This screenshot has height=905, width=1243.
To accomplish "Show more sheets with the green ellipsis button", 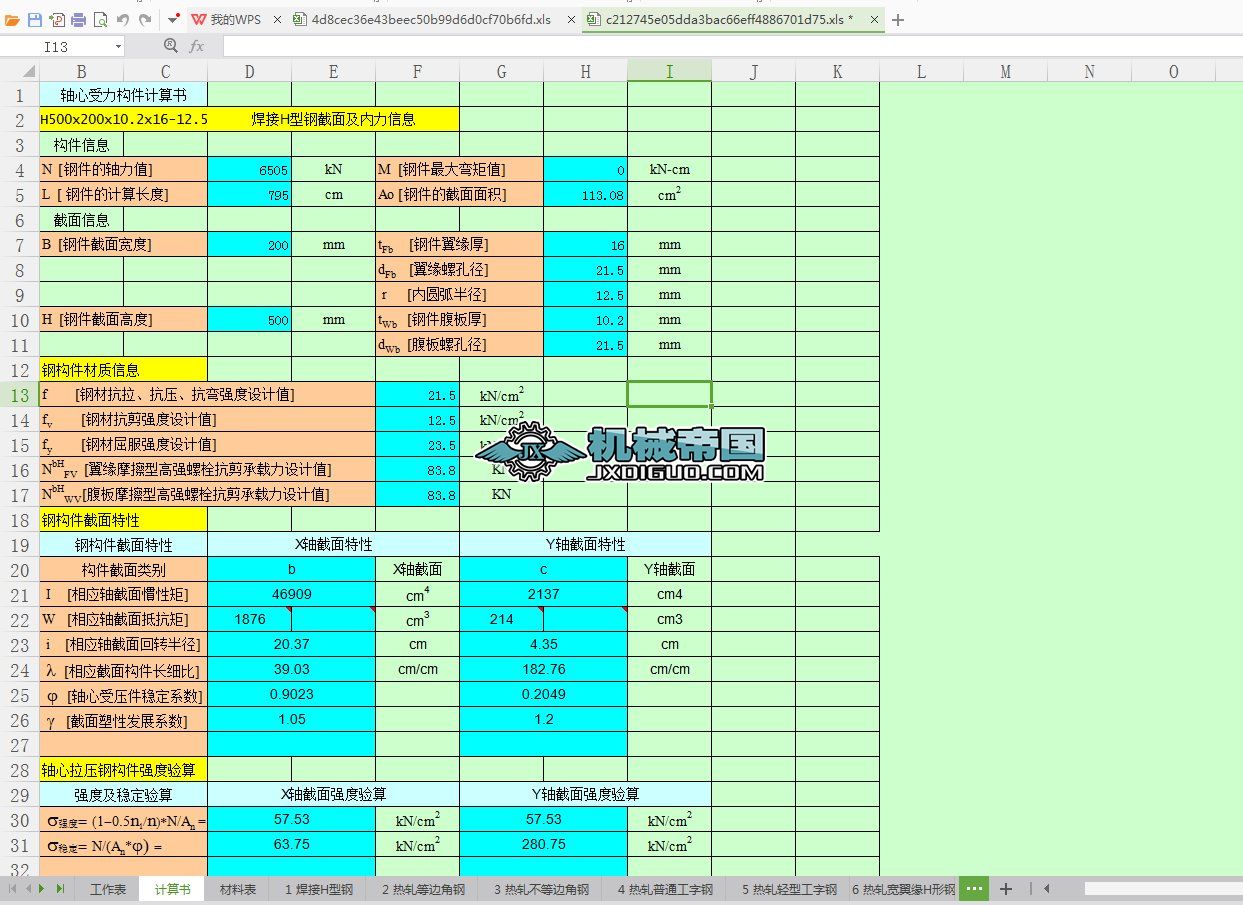I will pos(975,889).
